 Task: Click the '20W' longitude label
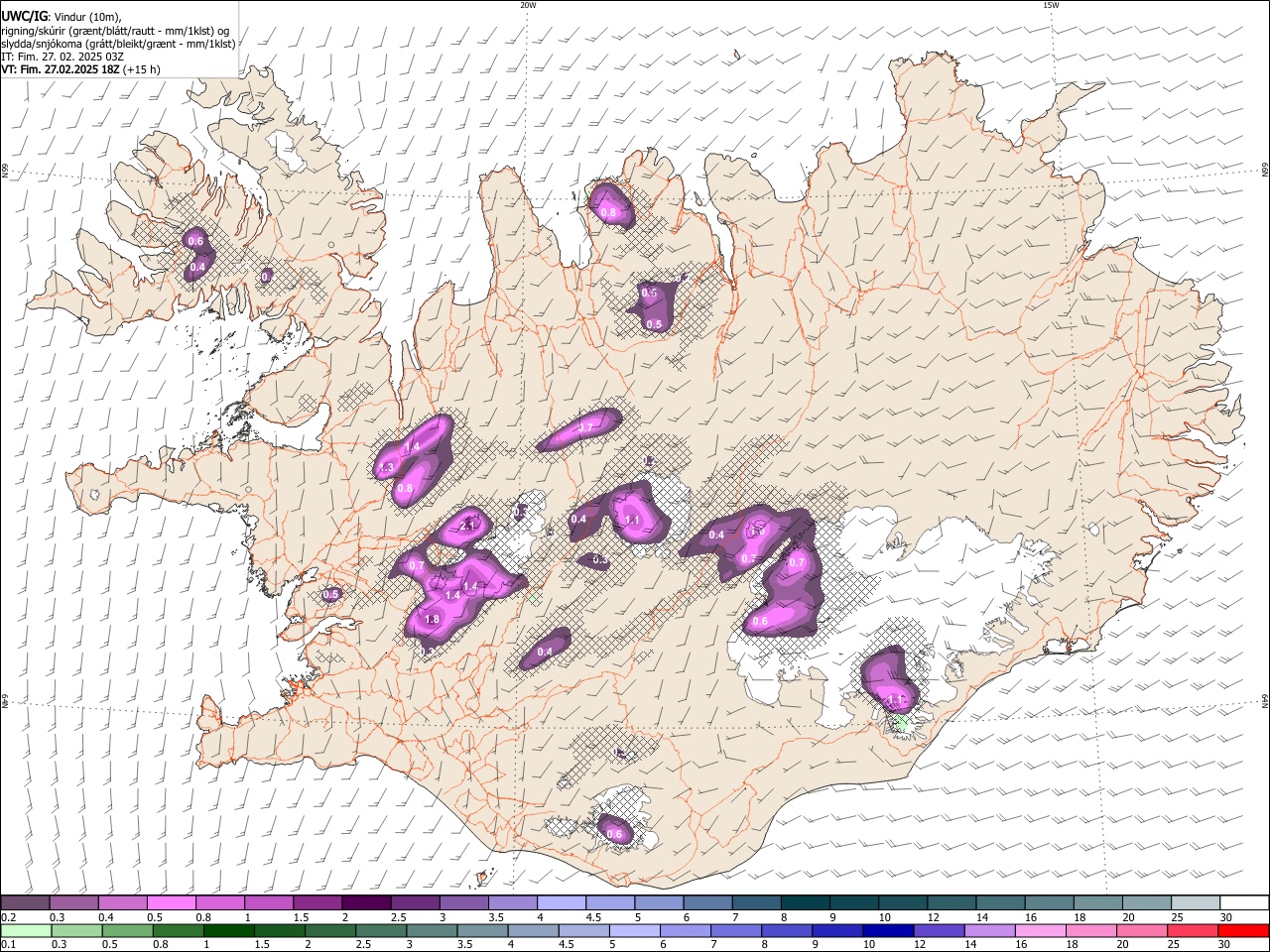528,5
